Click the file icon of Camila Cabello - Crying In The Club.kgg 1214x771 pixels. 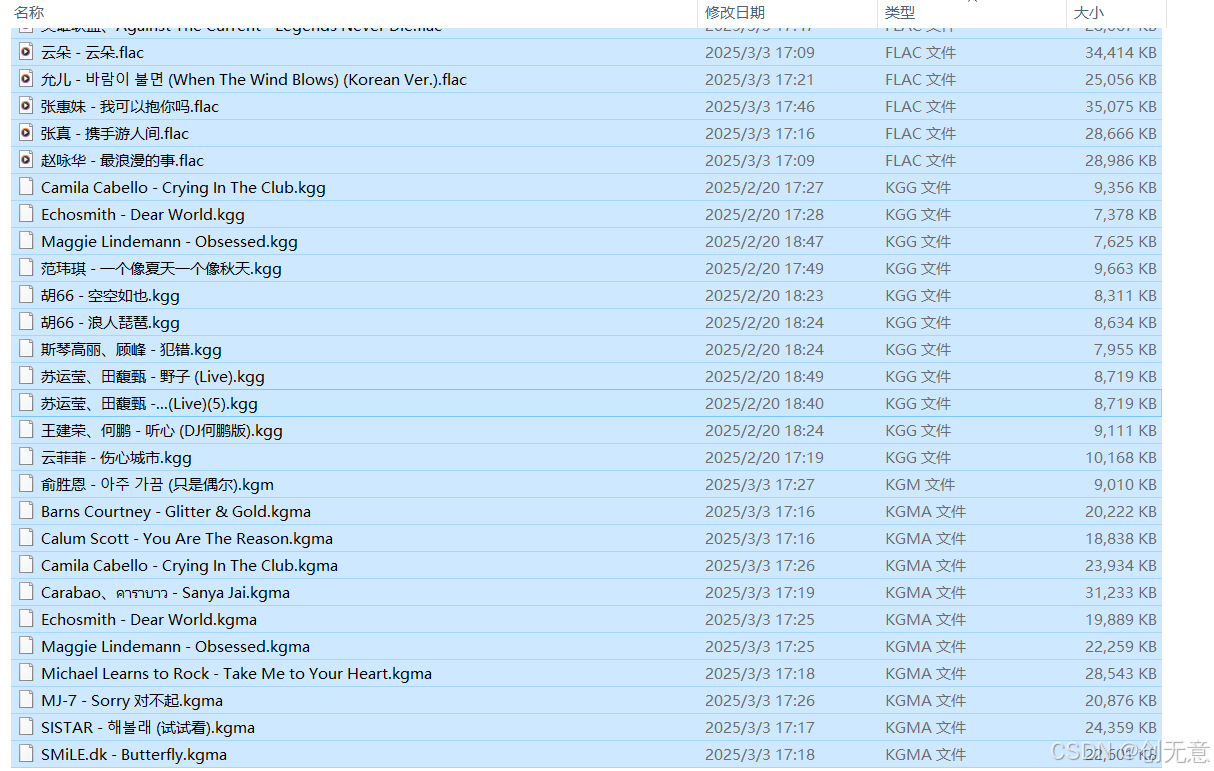click(26, 187)
